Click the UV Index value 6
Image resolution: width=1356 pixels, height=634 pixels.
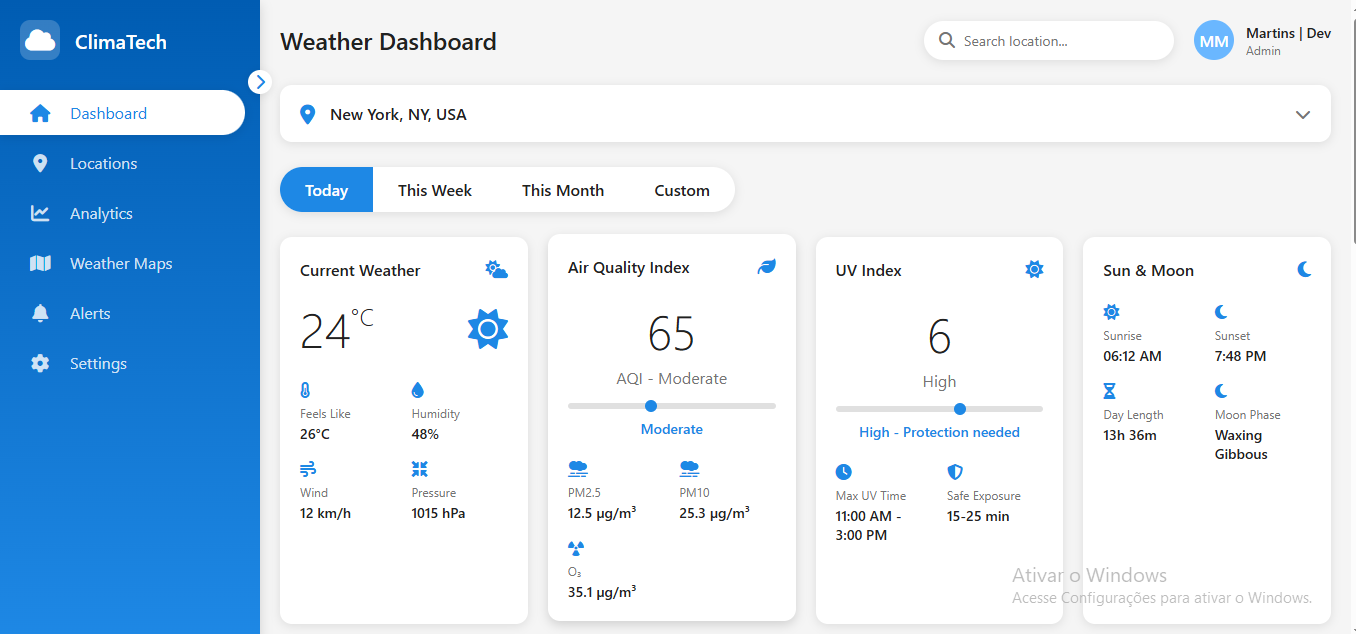click(x=939, y=337)
